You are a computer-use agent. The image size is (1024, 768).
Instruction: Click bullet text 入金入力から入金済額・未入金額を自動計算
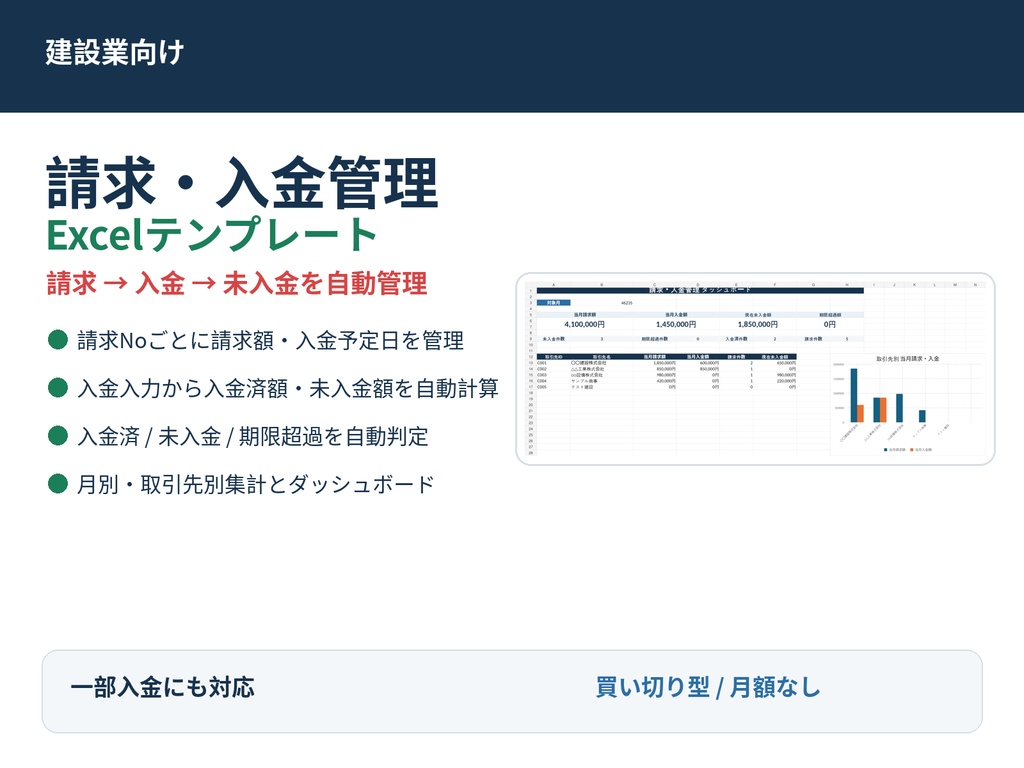[288, 388]
